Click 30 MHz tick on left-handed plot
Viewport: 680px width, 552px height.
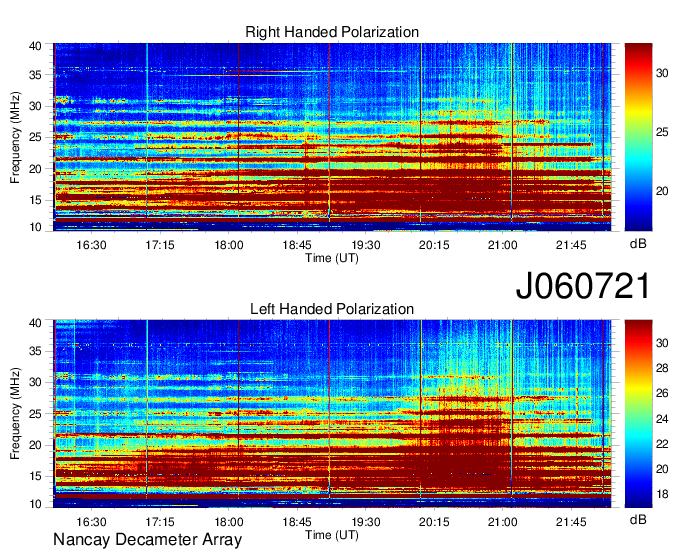click(36, 382)
